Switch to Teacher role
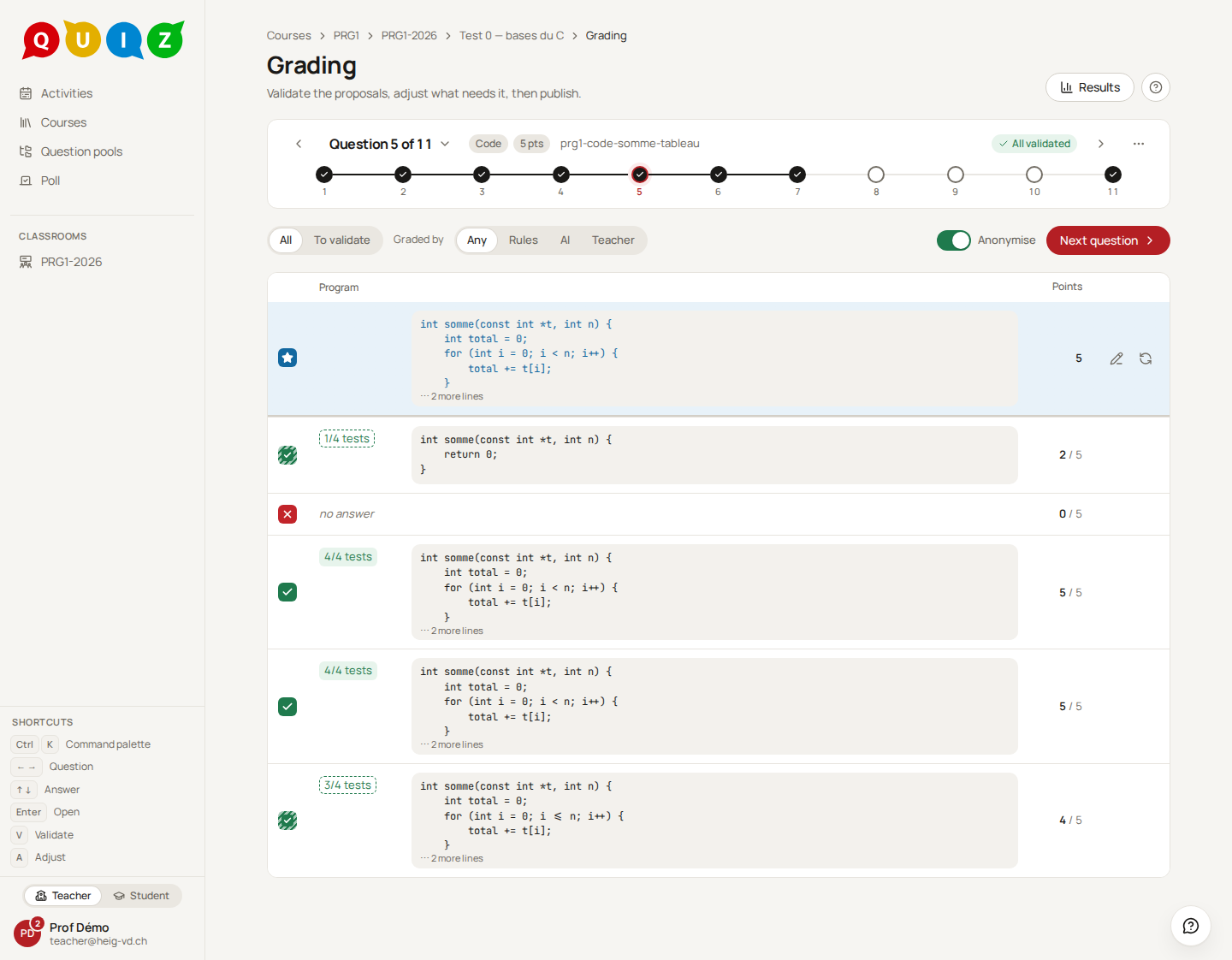This screenshot has height=960, width=1232. (x=63, y=896)
